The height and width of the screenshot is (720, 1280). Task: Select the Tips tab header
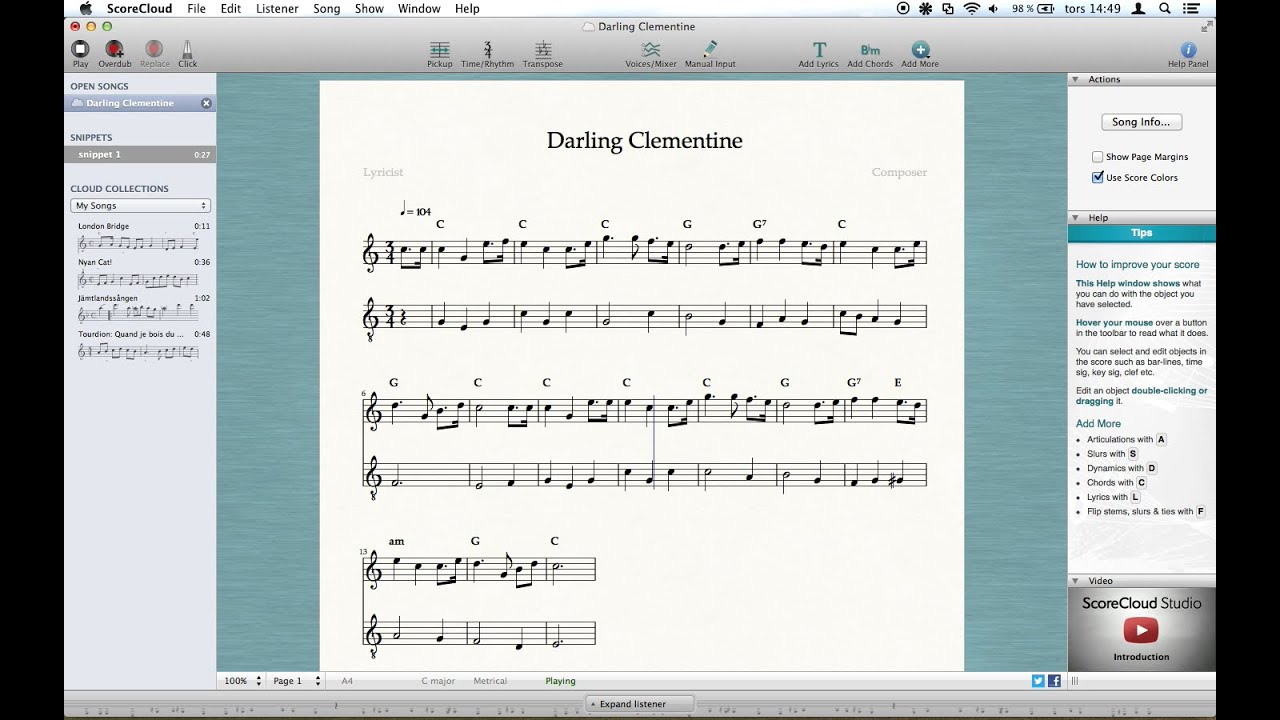click(x=1141, y=233)
